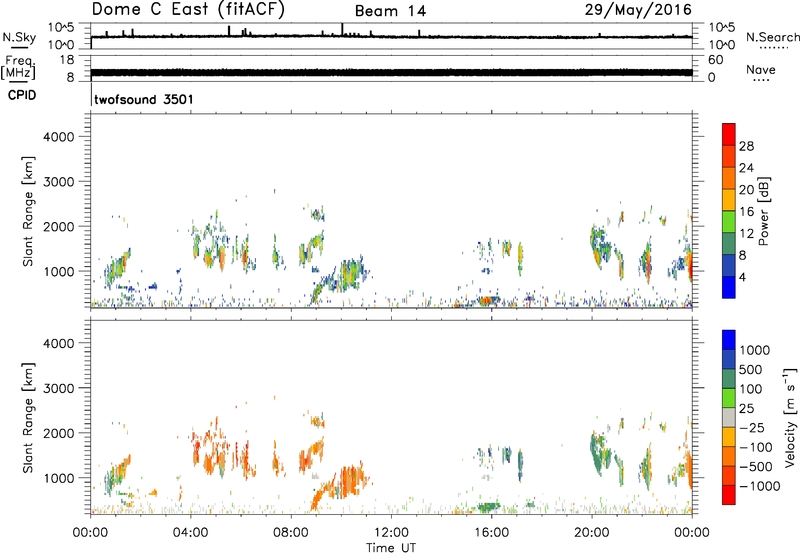Click the '16:00' time tick label
Image resolution: width=800 pixels, height=554 pixels.
pyautogui.click(x=491, y=533)
